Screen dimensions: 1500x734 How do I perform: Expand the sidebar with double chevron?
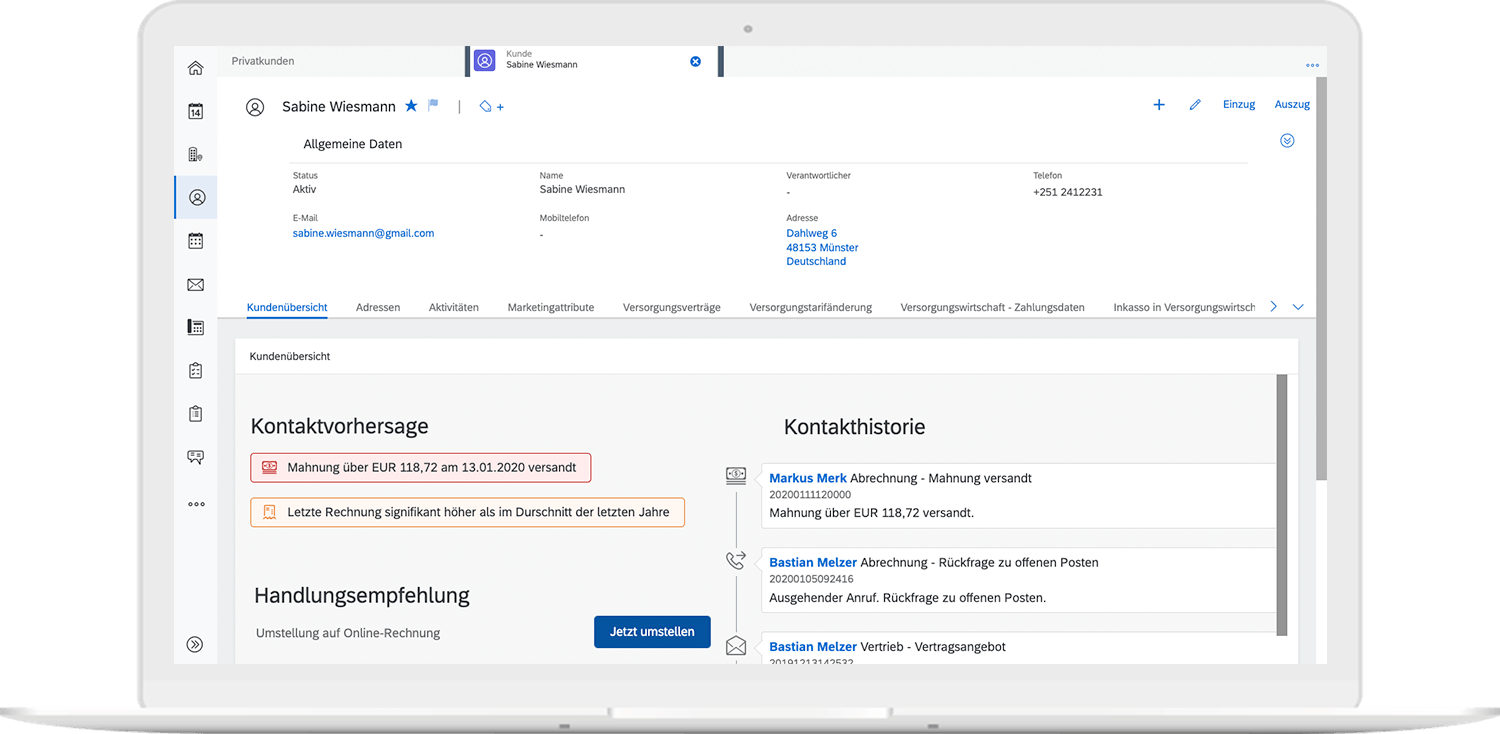(x=195, y=645)
